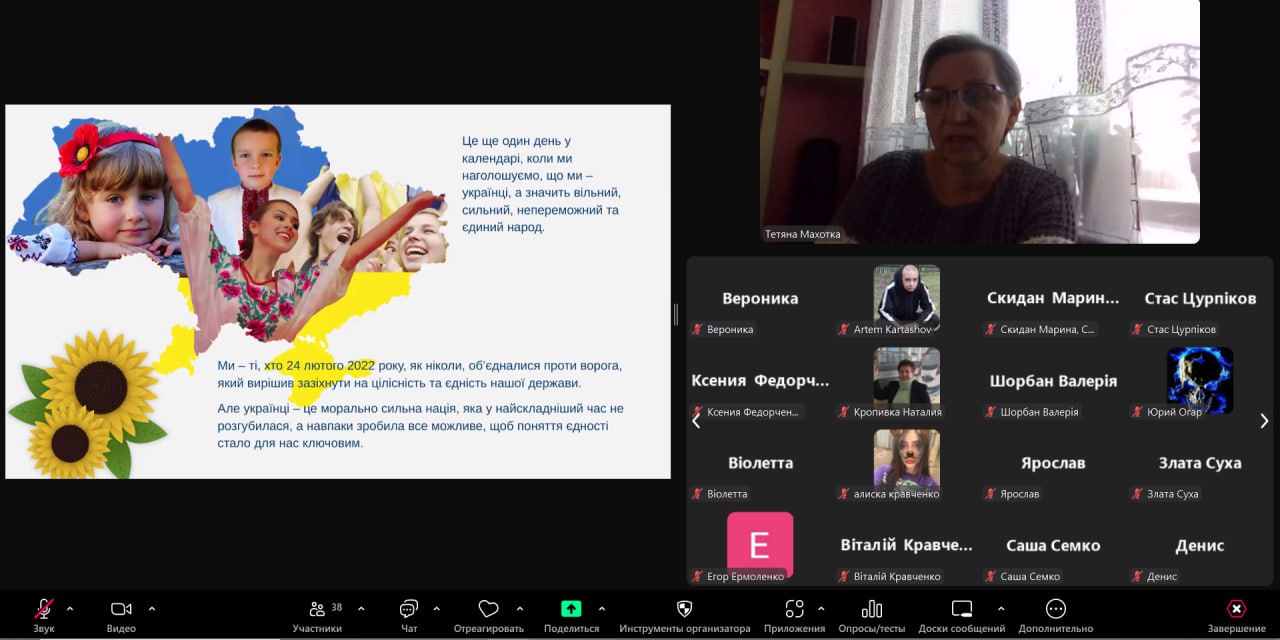This screenshot has width=1280, height=640.
Task: Select Кропивка Наталия participant tile
Action: click(x=907, y=380)
